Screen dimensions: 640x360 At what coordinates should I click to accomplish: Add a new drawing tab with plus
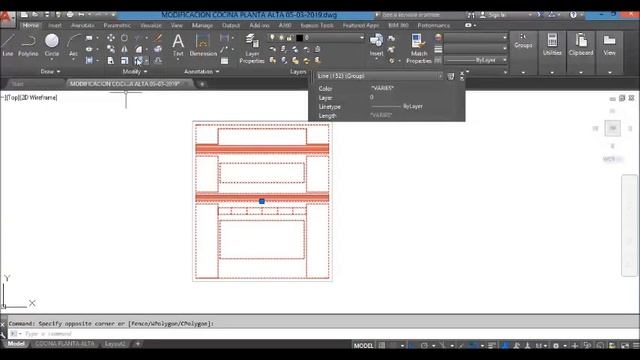[202, 84]
